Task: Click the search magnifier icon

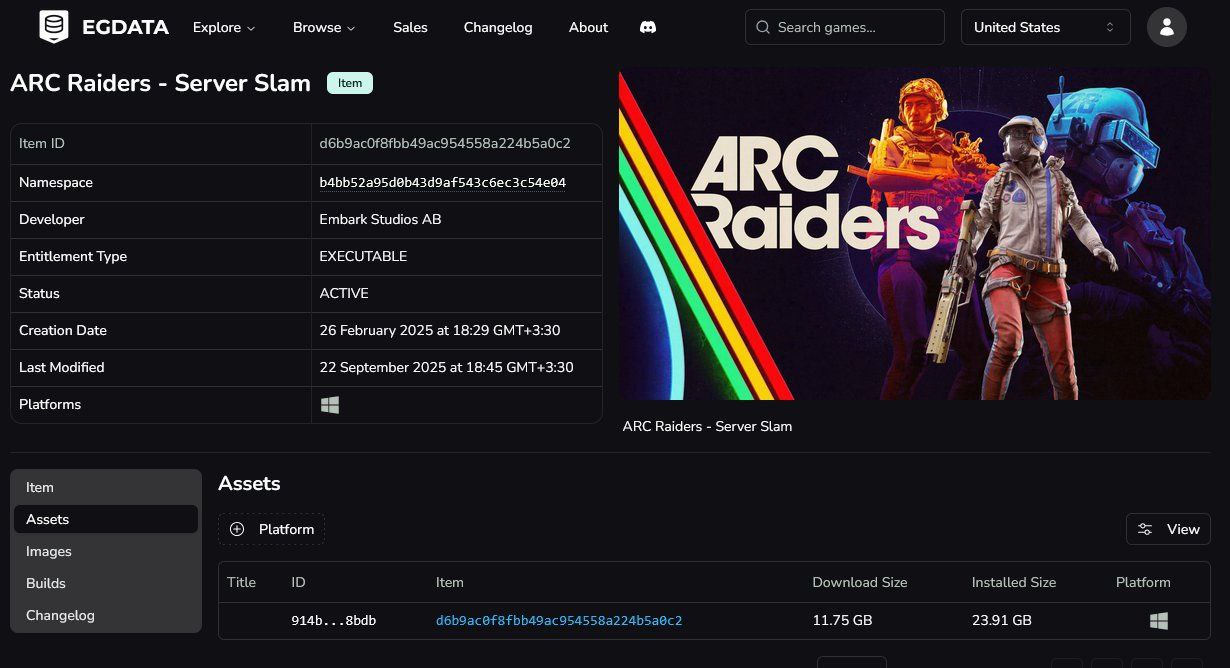Action: 764,27
